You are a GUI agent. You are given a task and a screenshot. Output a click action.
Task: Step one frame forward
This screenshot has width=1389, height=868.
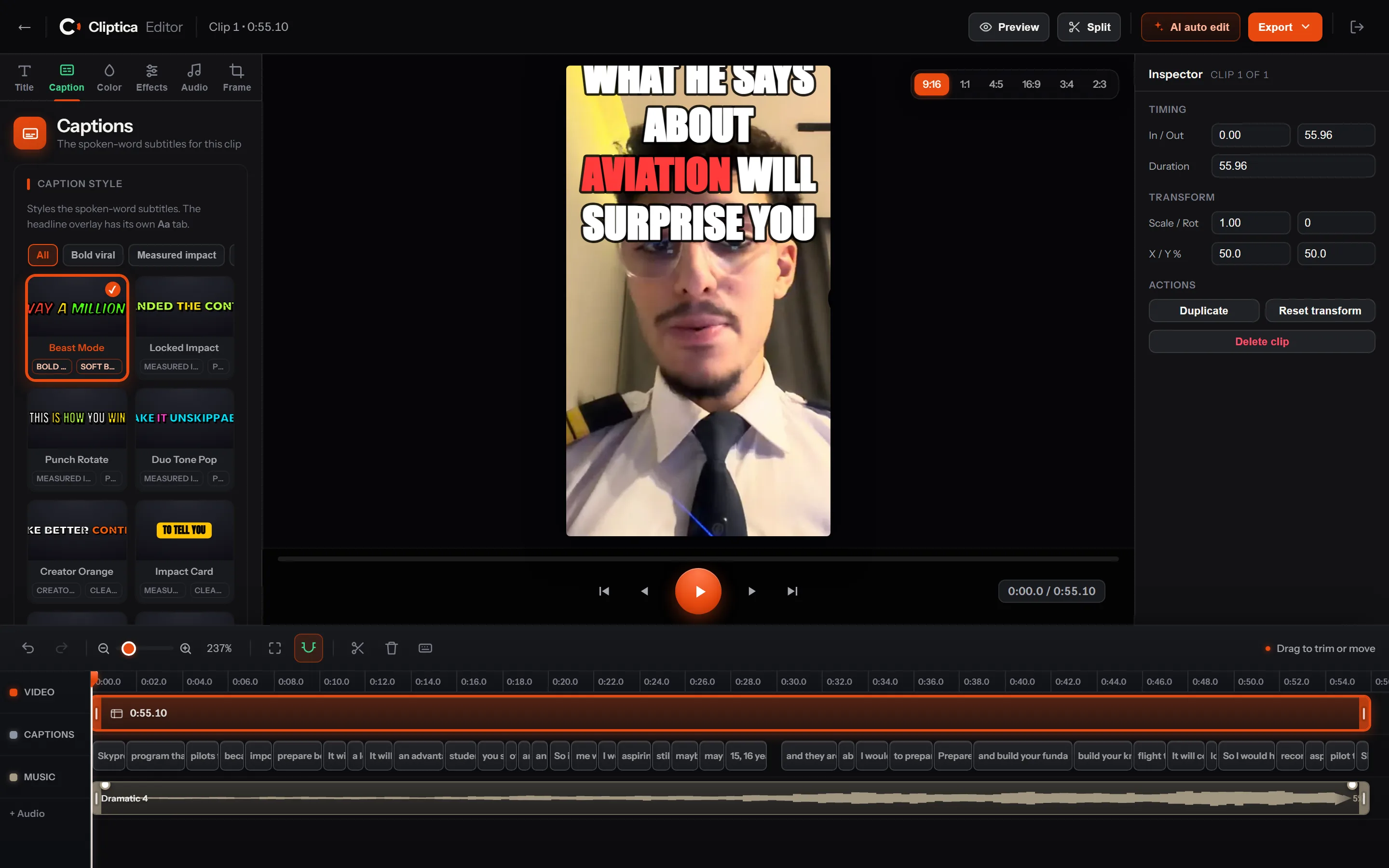point(751,591)
